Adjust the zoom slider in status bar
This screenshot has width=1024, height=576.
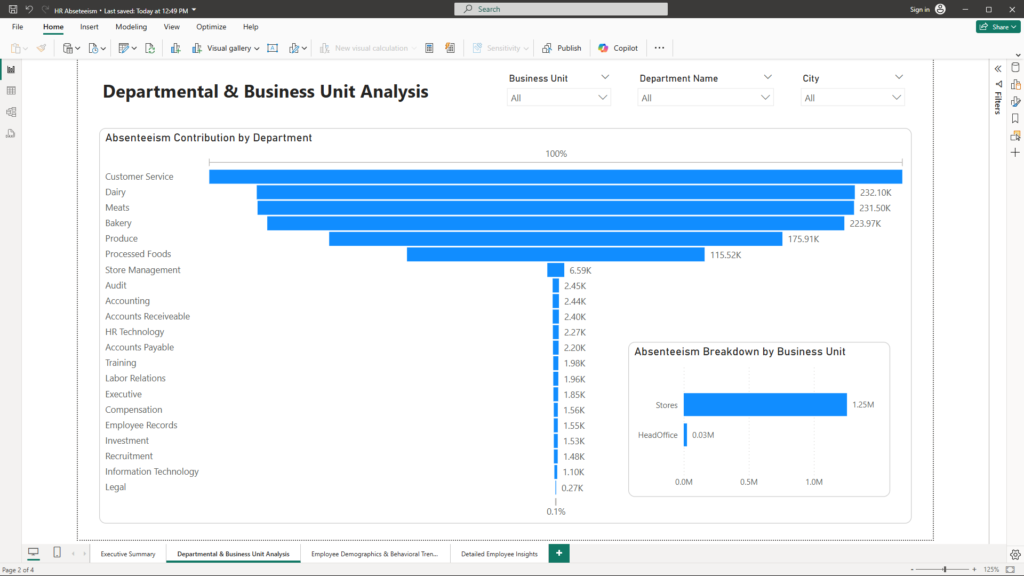pos(945,569)
